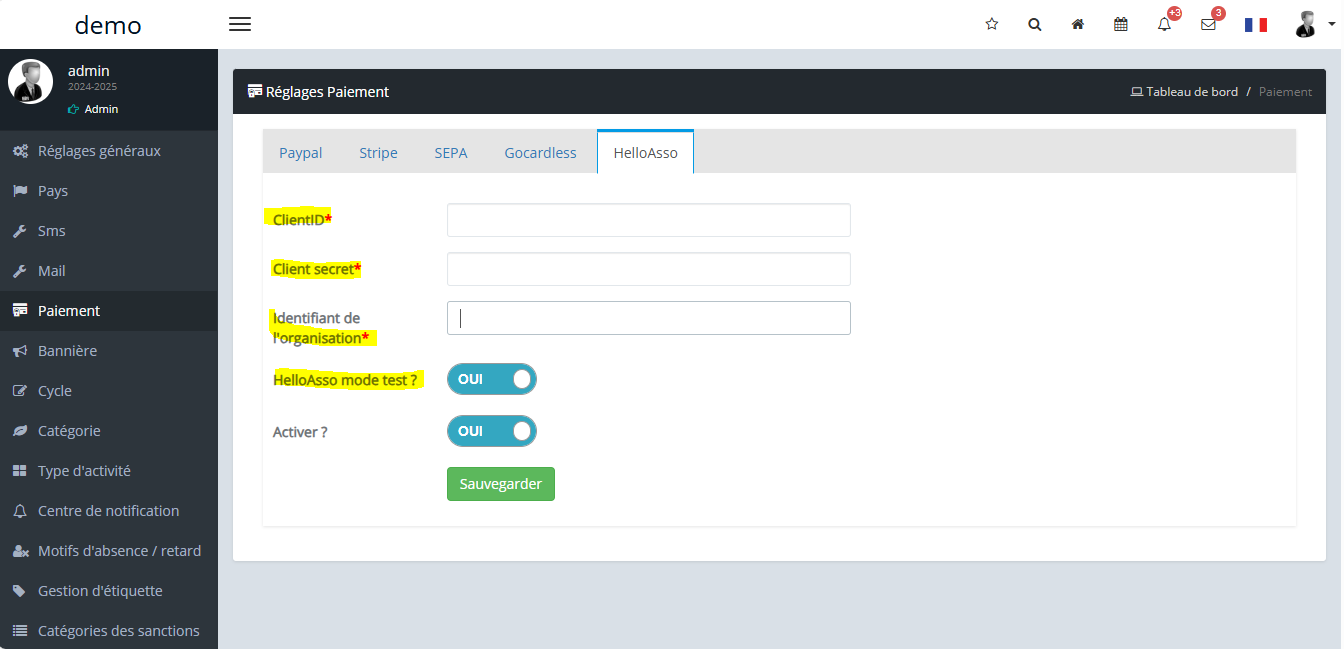Screen dimensions: 1344x649
Task: Switch to the Gocardless tab
Action: [541, 153]
